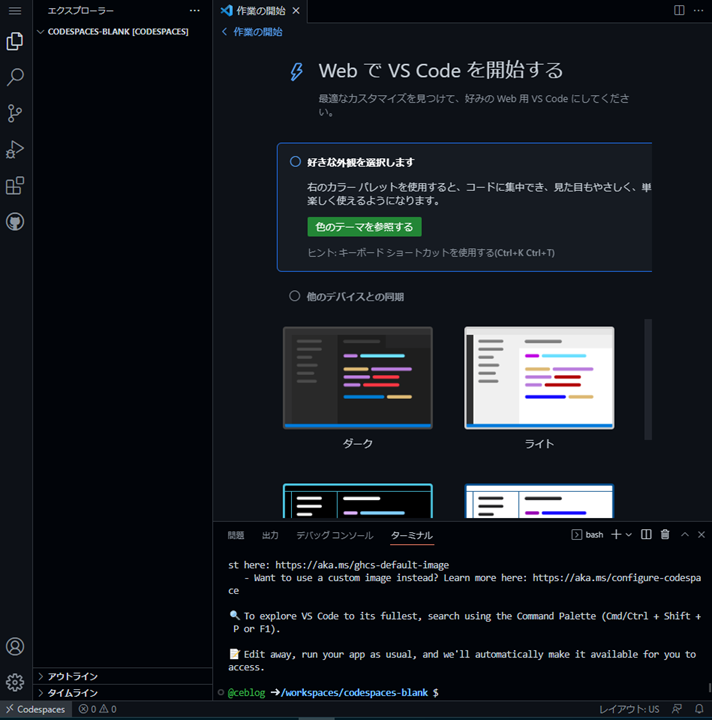Viewport: 712px width, 720px height.
Task: Open notifications bell in status bar
Action: [699, 709]
